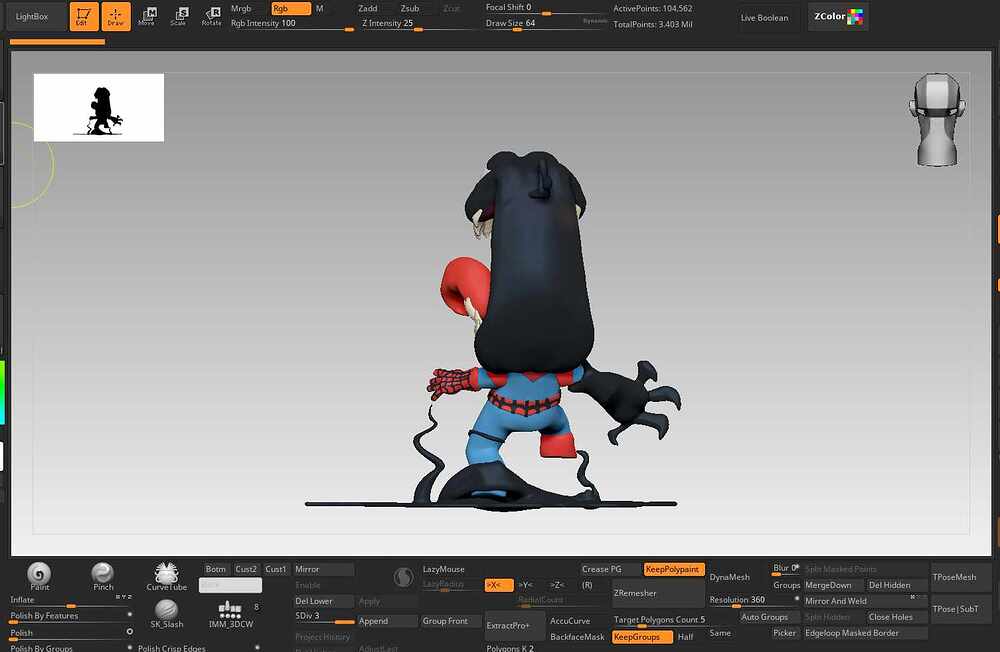Image resolution: width=1000 pixels, height=652 pixels.
Task: Click the DynaMesh Resolution slider
Action: 754,601
